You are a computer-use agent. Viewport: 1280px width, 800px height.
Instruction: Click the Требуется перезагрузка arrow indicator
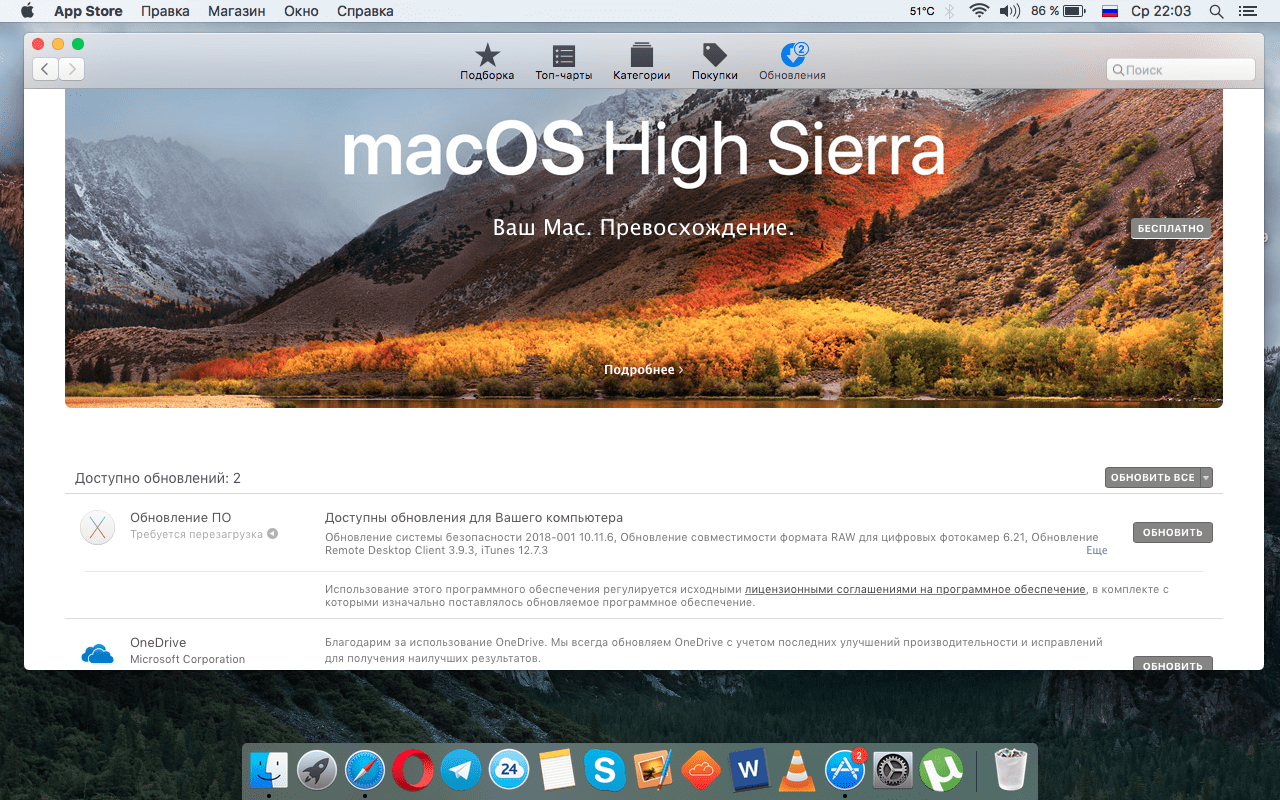click(272, 534)
